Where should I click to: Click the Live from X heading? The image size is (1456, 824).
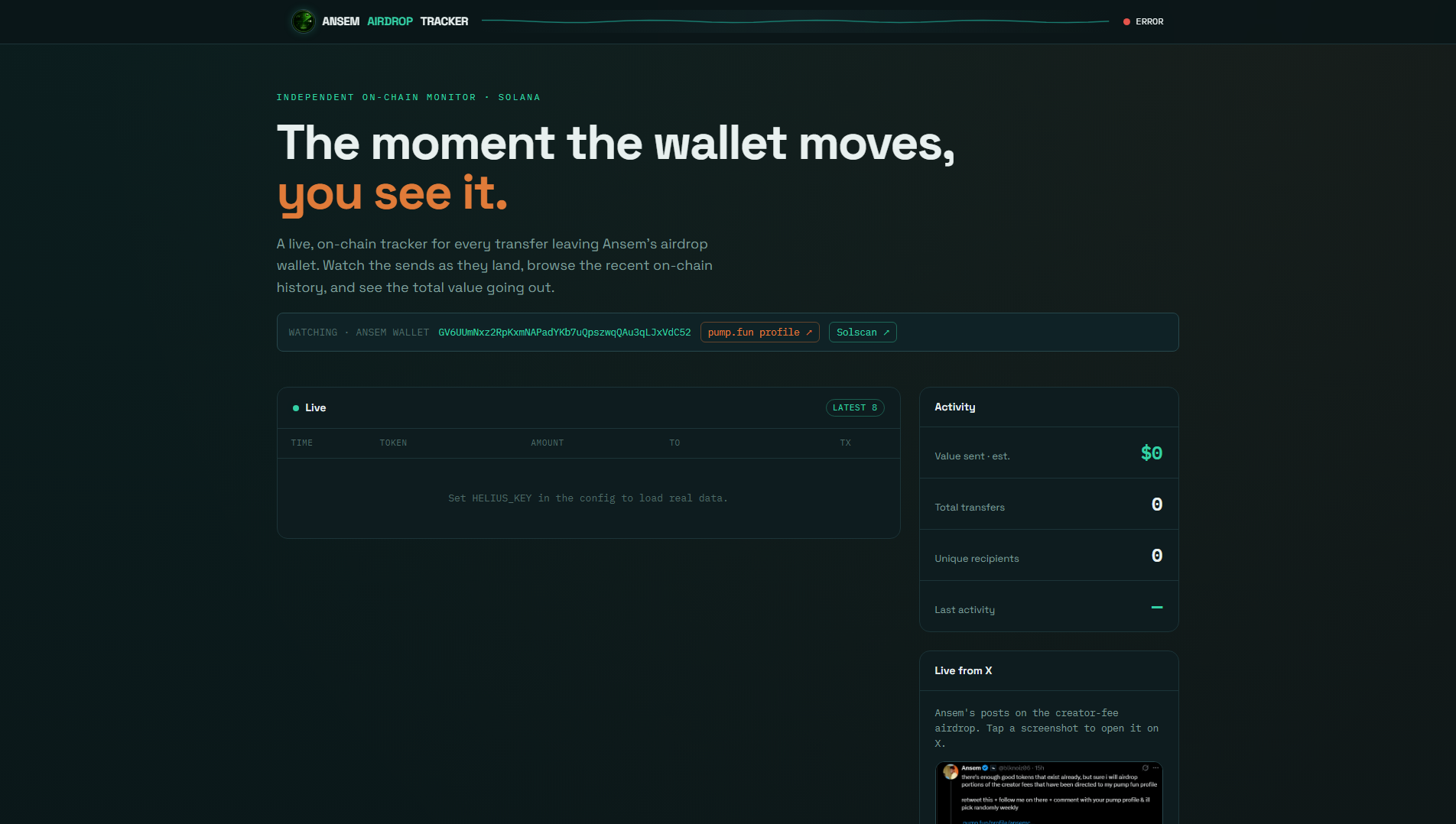[963, 671]
